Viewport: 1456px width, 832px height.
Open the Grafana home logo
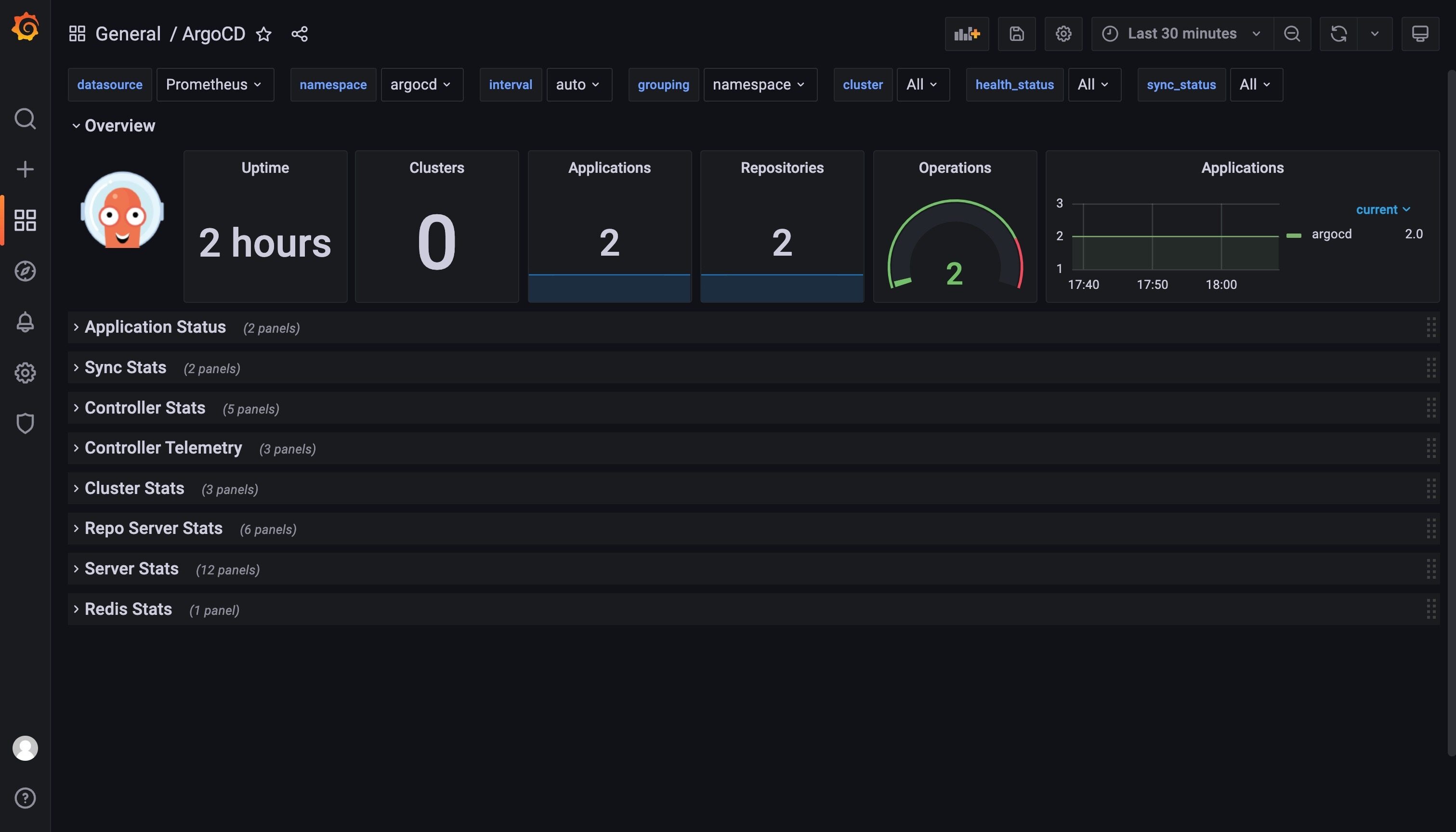25,27
